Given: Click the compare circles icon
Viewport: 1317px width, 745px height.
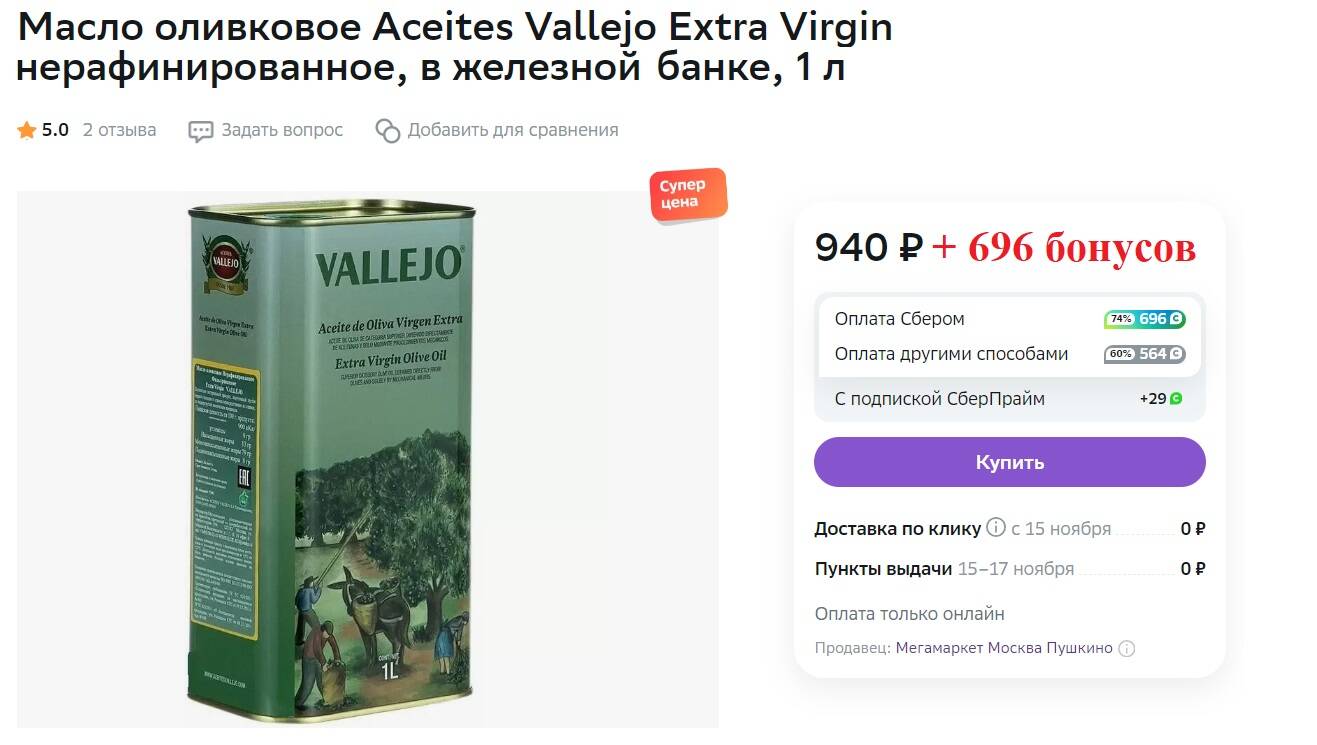Looking at the screenshot, I should (387, 131).
